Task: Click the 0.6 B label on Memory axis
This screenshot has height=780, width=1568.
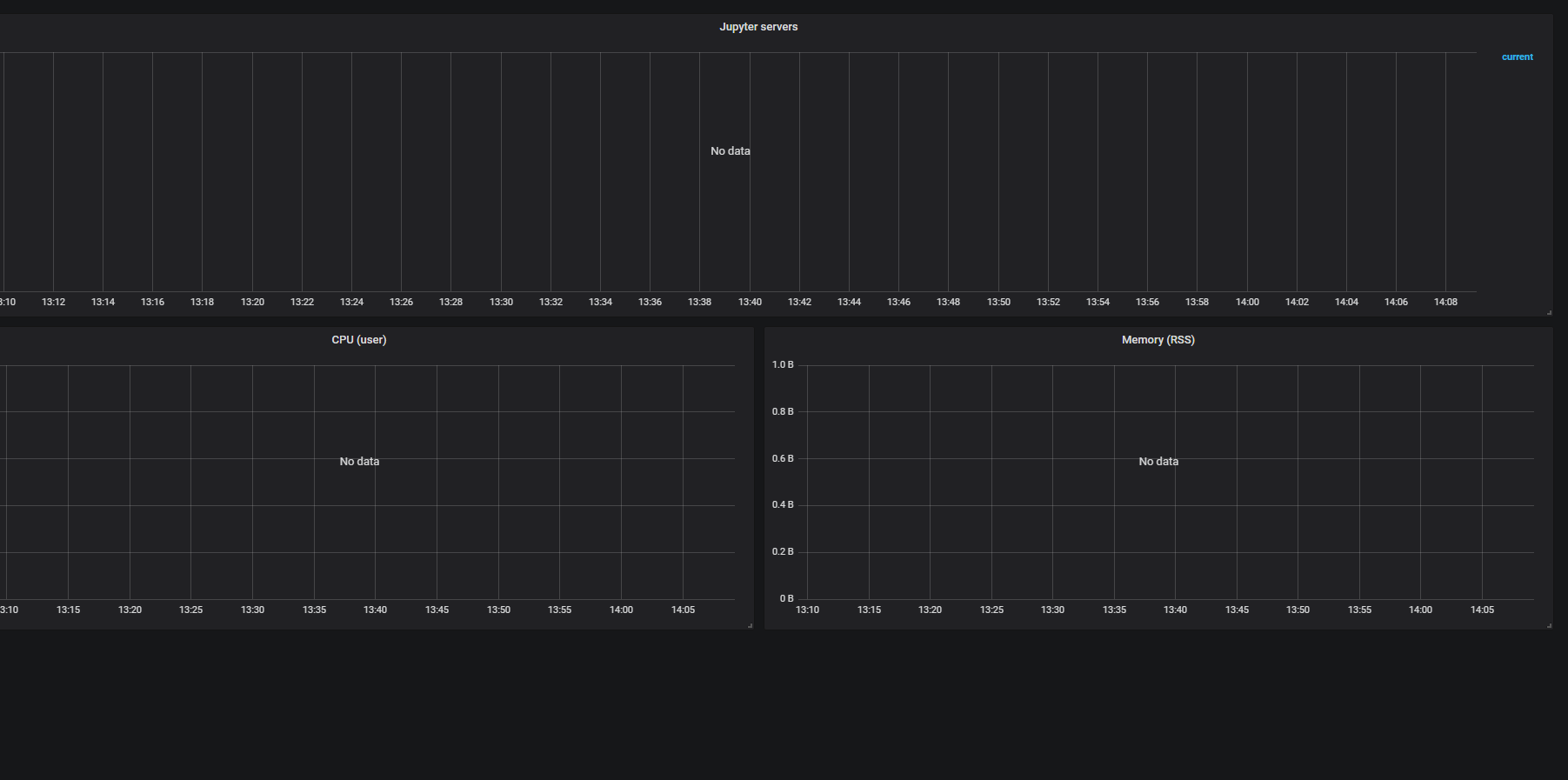Action: [783, 458]
